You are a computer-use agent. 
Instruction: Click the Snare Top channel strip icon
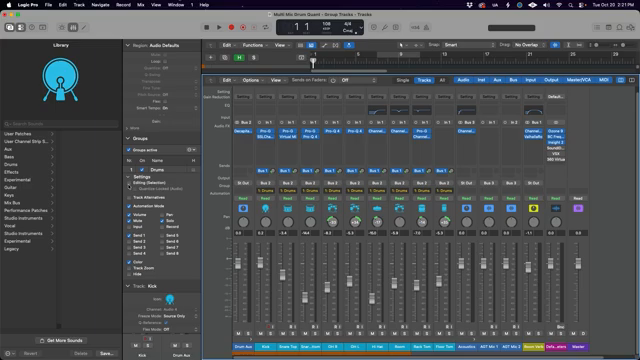click(288, 208)
